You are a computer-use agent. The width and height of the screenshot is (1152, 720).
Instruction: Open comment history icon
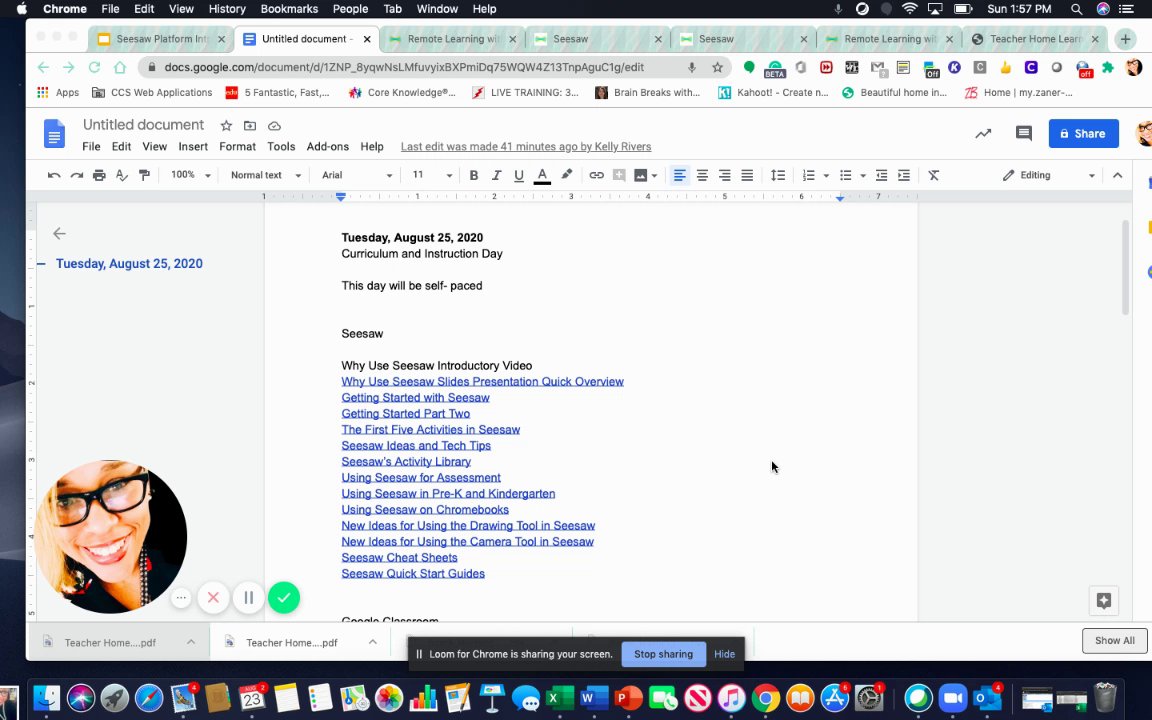[1023, 133]
